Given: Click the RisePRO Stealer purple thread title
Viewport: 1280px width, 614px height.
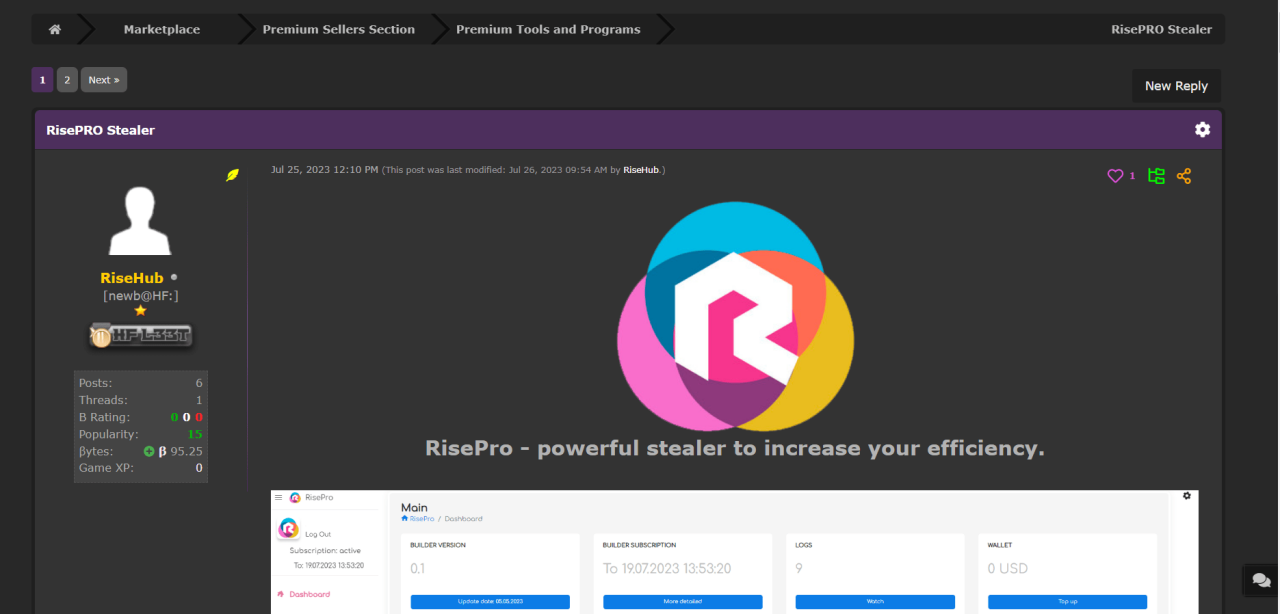Looking at the screenshot, I should [100, 130].
